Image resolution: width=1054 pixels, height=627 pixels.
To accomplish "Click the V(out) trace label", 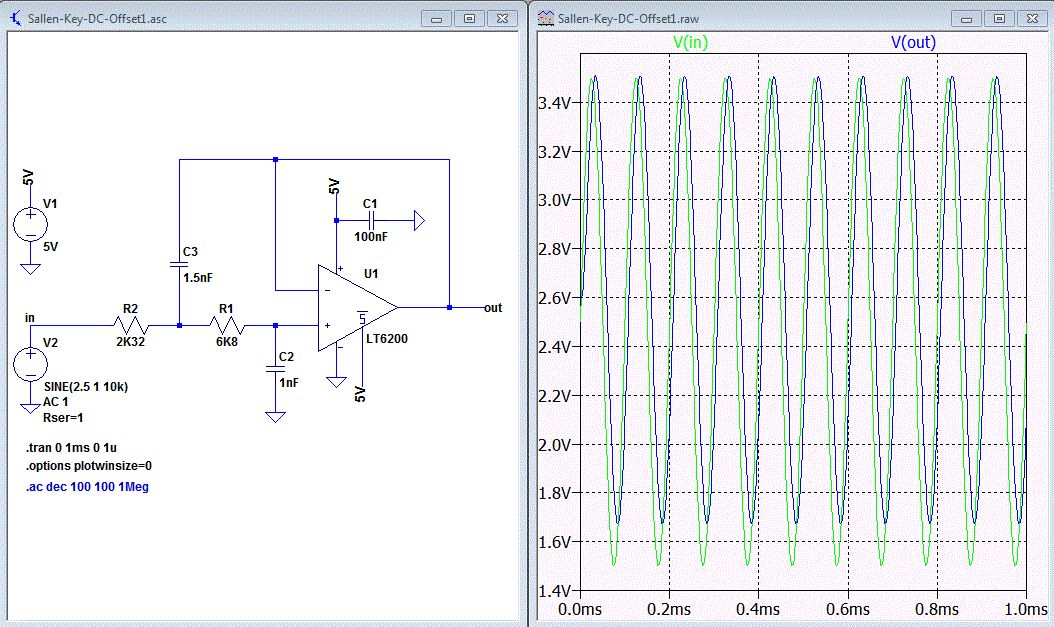I will [x=913, y=42].
